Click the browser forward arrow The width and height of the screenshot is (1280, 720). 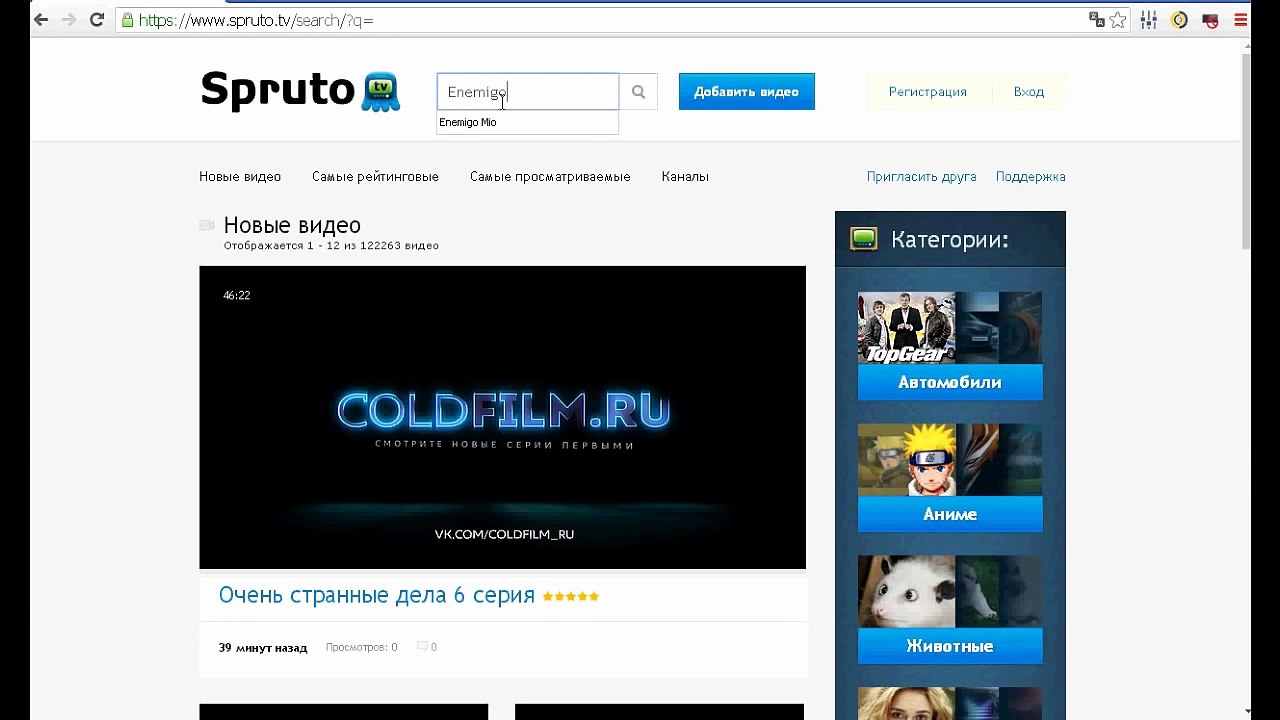pos(69,20)
